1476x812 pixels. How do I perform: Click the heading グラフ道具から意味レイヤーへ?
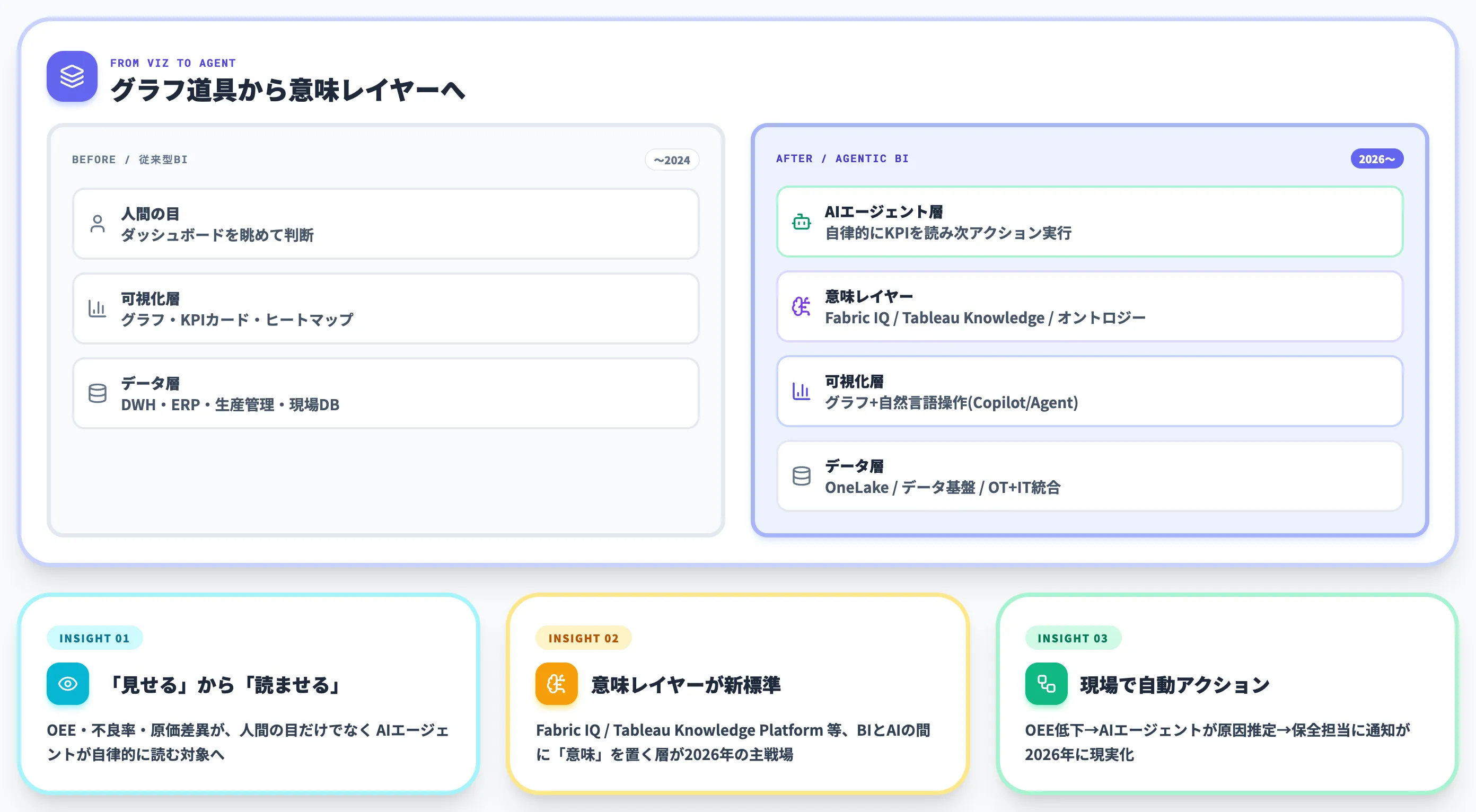[288, 91]
